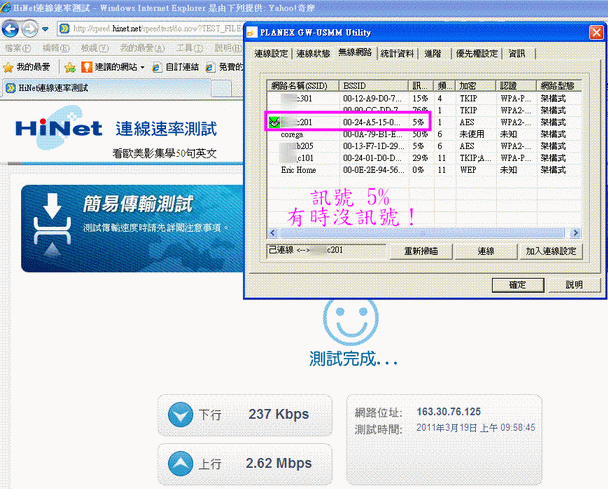Select the HiNet連線速率測試 browser tab
This screenshot has height=489, width=608.
tap(107, 88)
